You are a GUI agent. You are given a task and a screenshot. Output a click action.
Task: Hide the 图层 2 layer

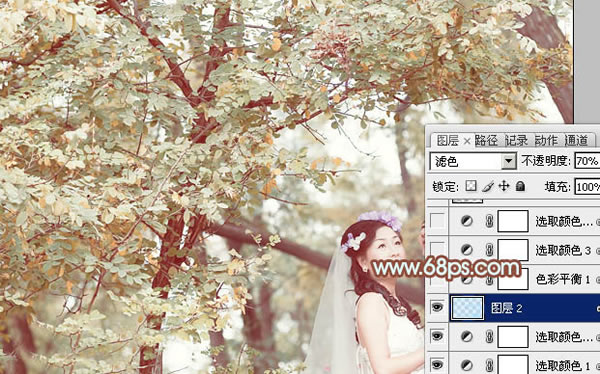tap(437, 307)
